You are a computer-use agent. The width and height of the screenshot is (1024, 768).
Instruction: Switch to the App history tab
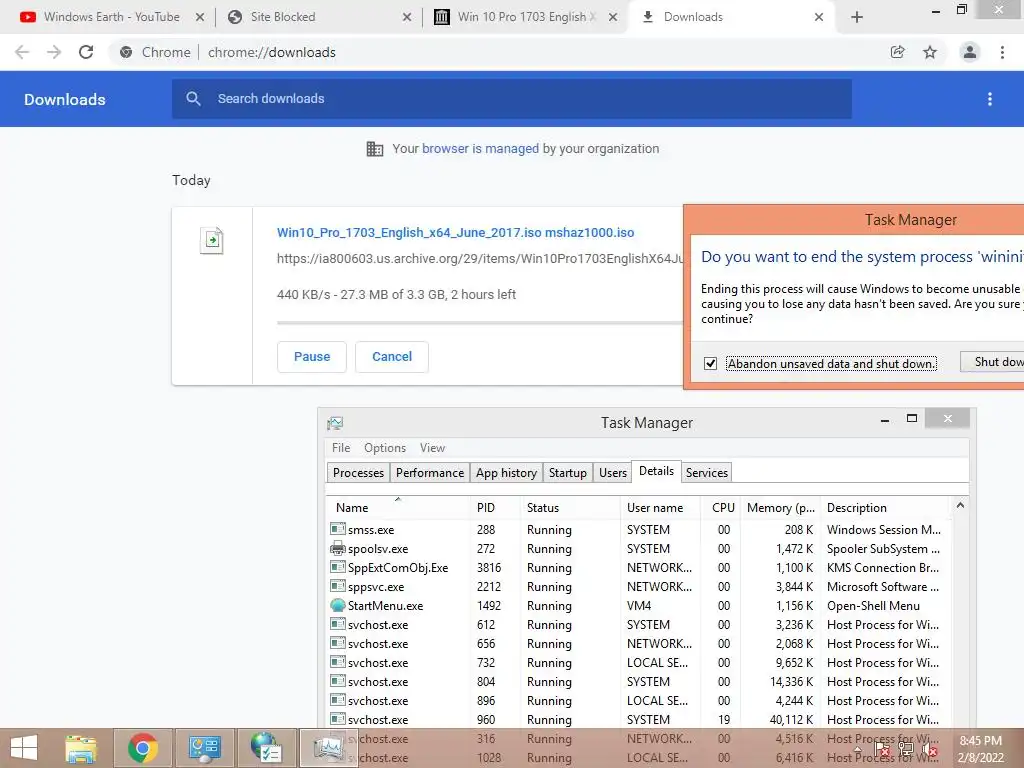point(506,473)
